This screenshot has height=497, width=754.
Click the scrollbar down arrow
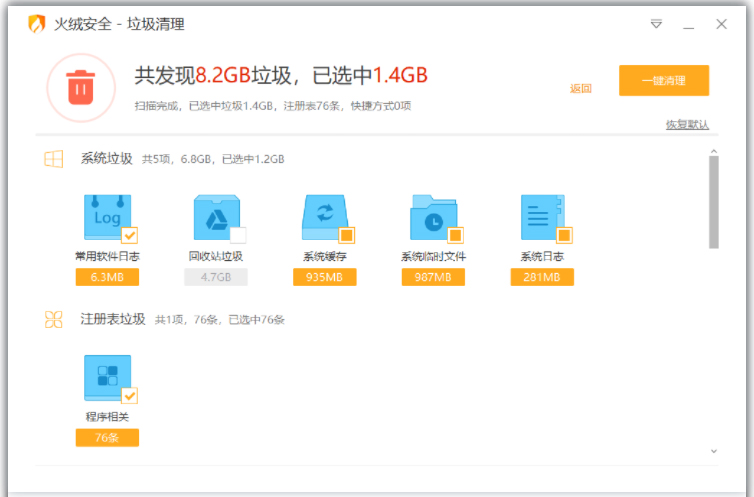(x=714, y=451)
